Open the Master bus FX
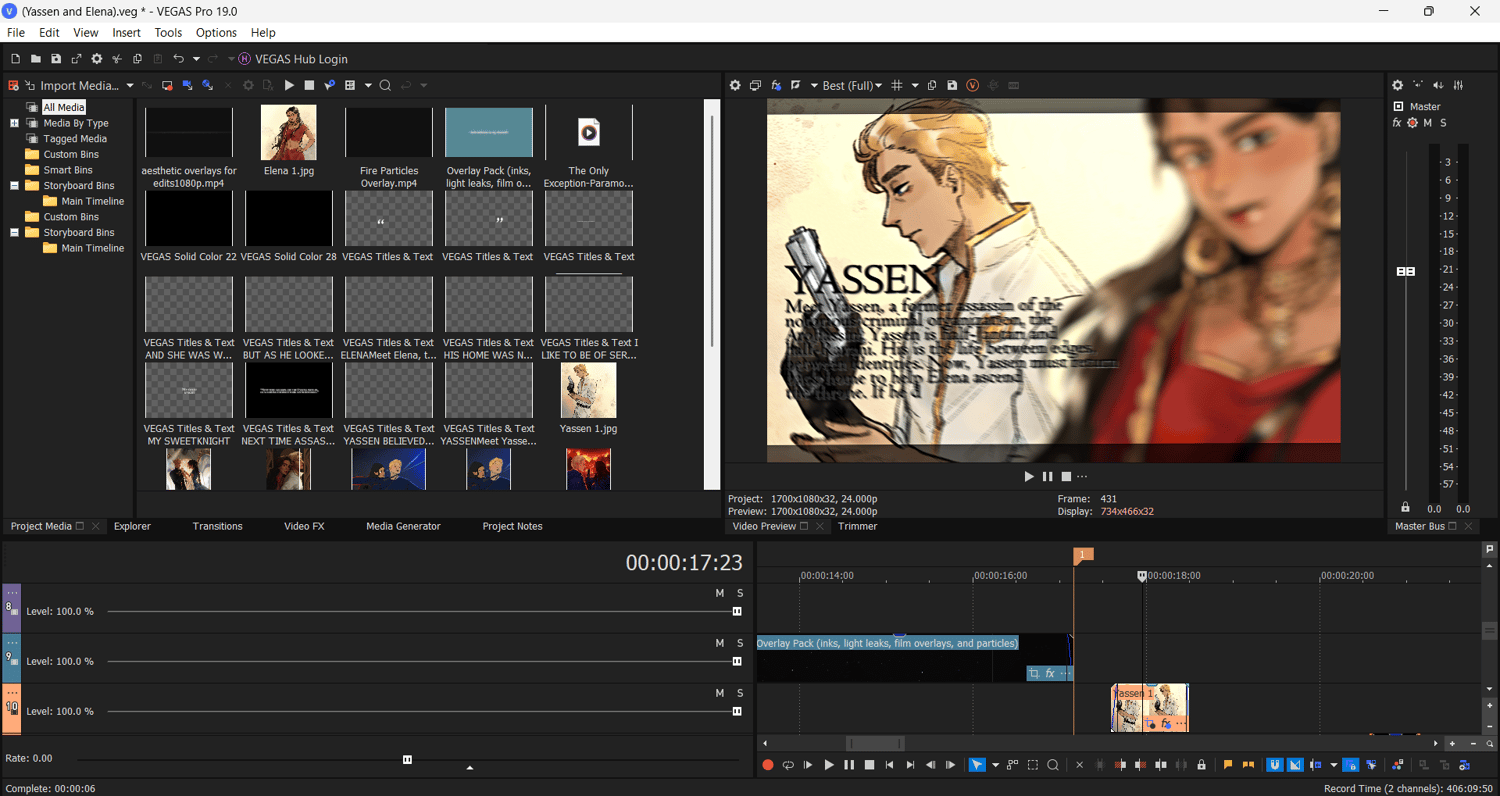1500x796 pixels. (x=1397, y=123)
